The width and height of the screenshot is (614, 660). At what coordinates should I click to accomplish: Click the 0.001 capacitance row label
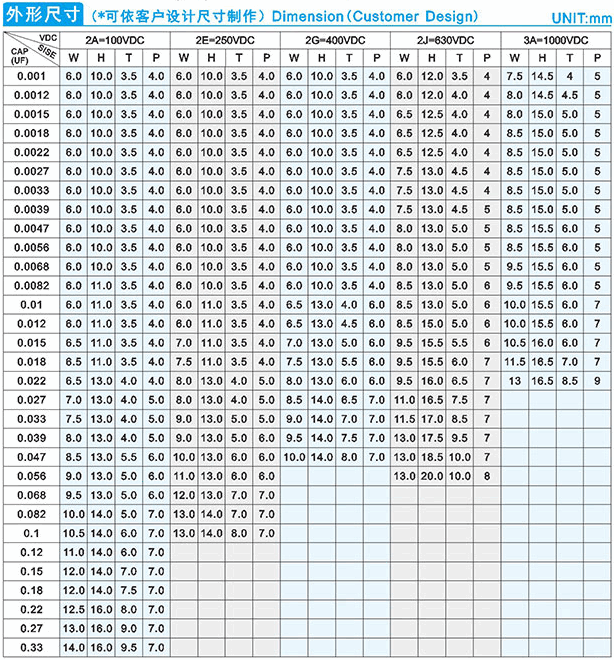coord(30,76)
